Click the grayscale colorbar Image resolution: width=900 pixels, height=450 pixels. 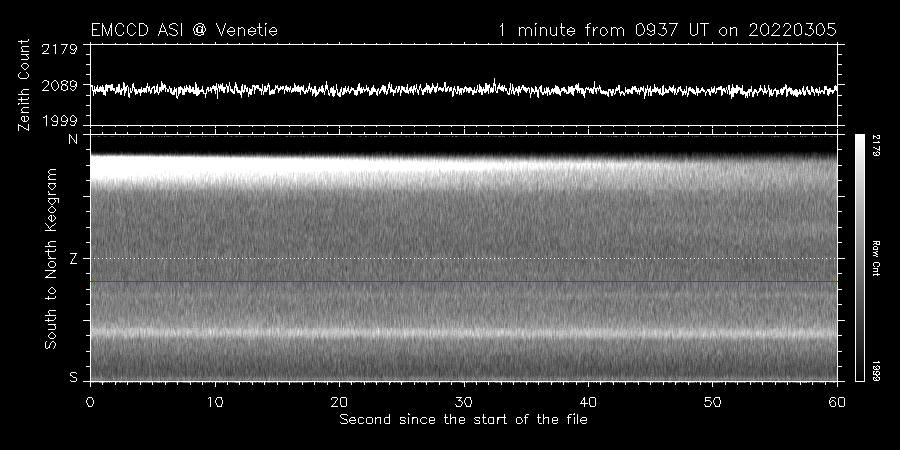859,258
